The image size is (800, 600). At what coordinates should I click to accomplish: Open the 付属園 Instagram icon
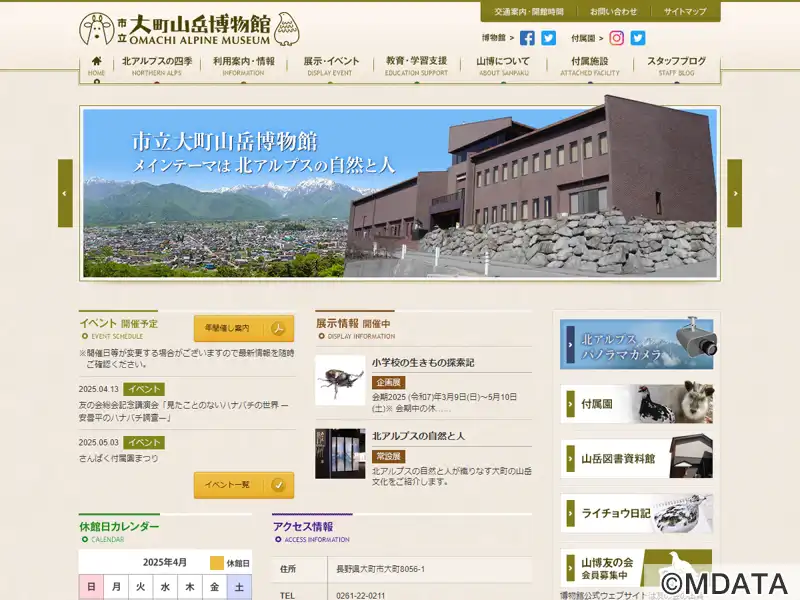pos(616,38)
